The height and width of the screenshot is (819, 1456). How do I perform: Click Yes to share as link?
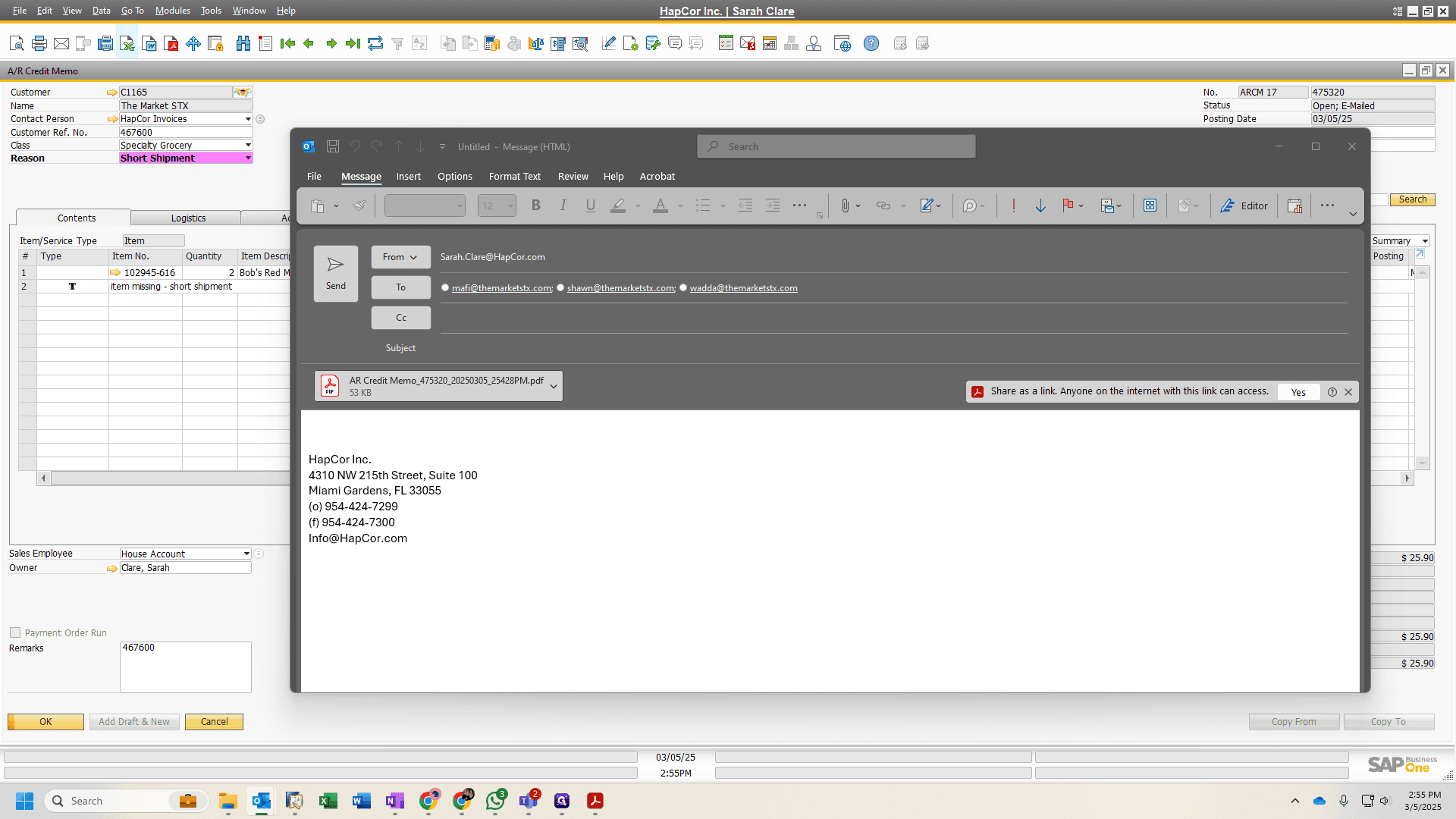[1298, 392]
